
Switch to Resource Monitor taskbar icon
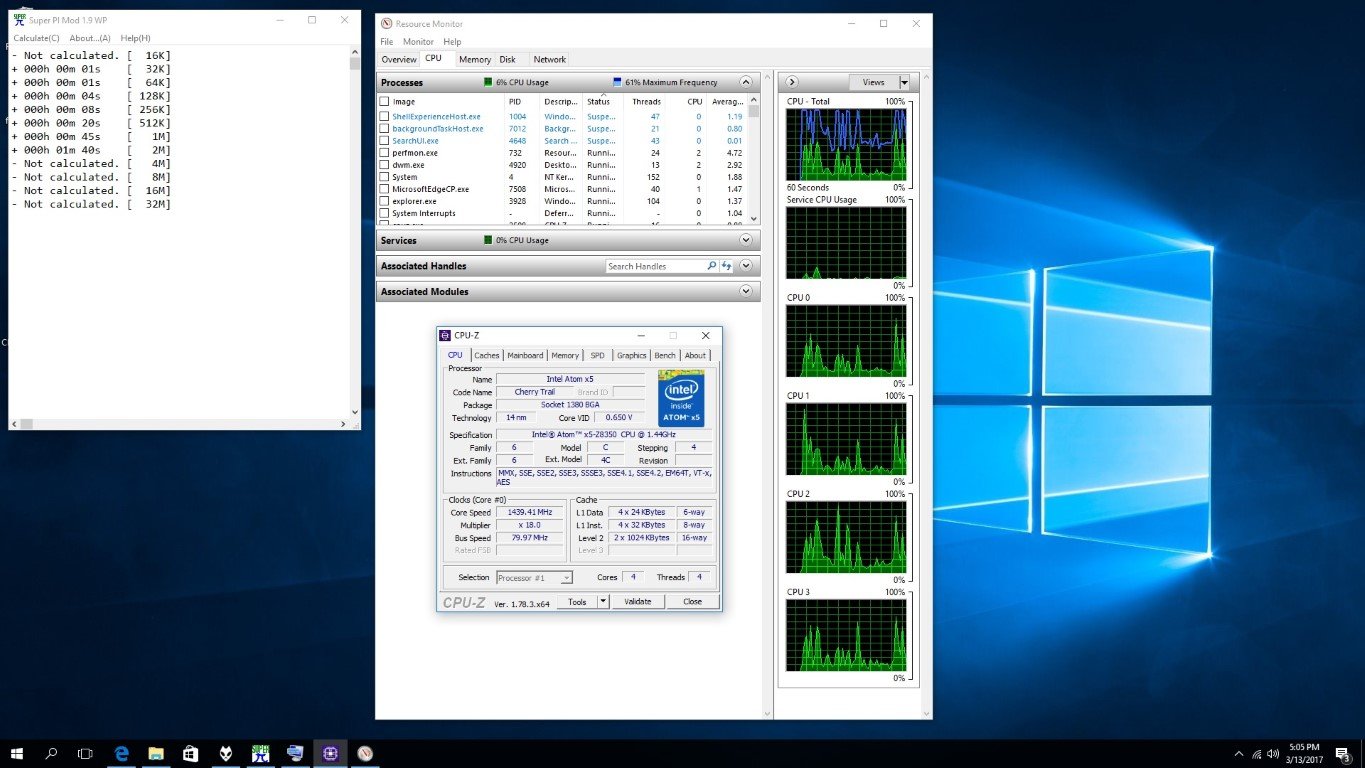coord(364,753)
